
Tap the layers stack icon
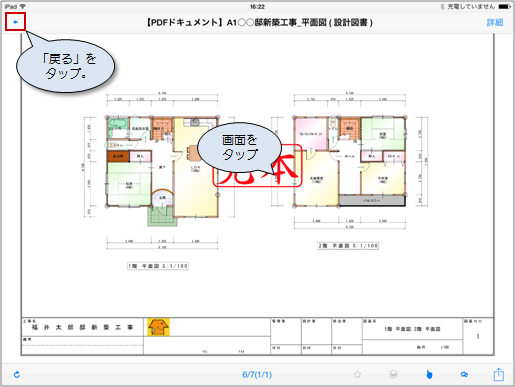pos(393,374)
